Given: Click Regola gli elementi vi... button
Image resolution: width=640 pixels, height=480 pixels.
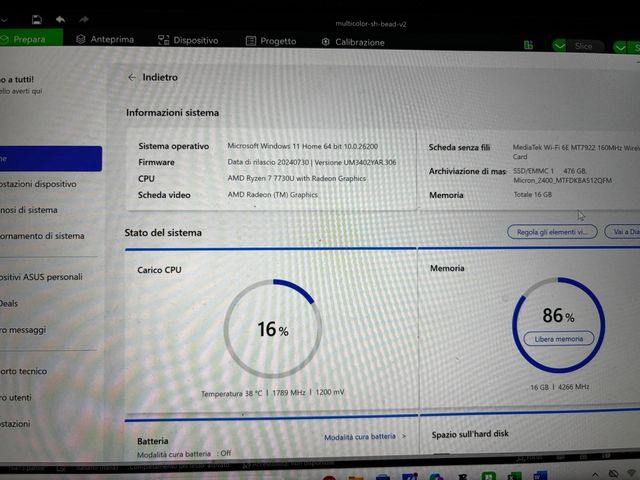Looking at the screenshot, I should pos(552,232).
